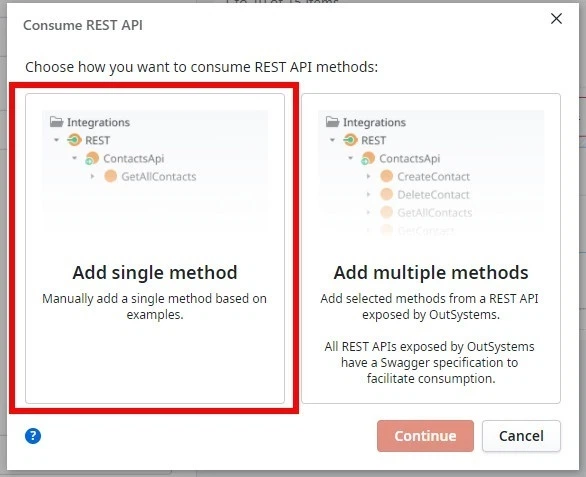Expand the GetAllContacts node in left card
Screen dimensions: 586x477
[x=92, y=176]
